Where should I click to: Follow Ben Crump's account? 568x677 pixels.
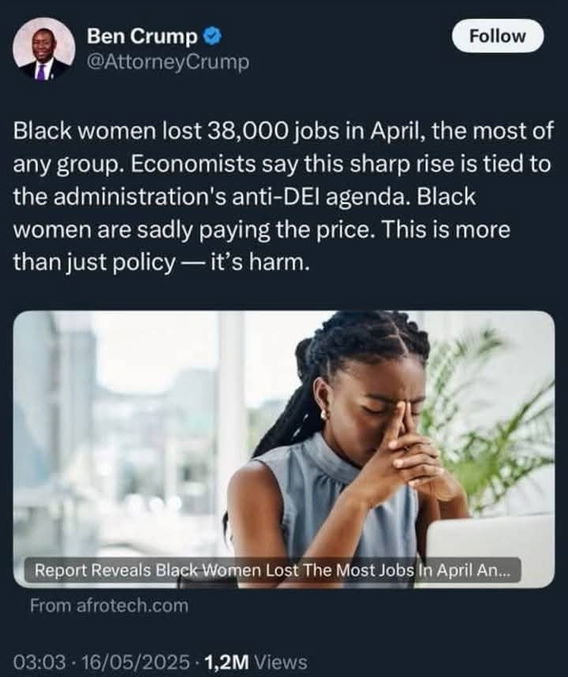pos(498,36)
